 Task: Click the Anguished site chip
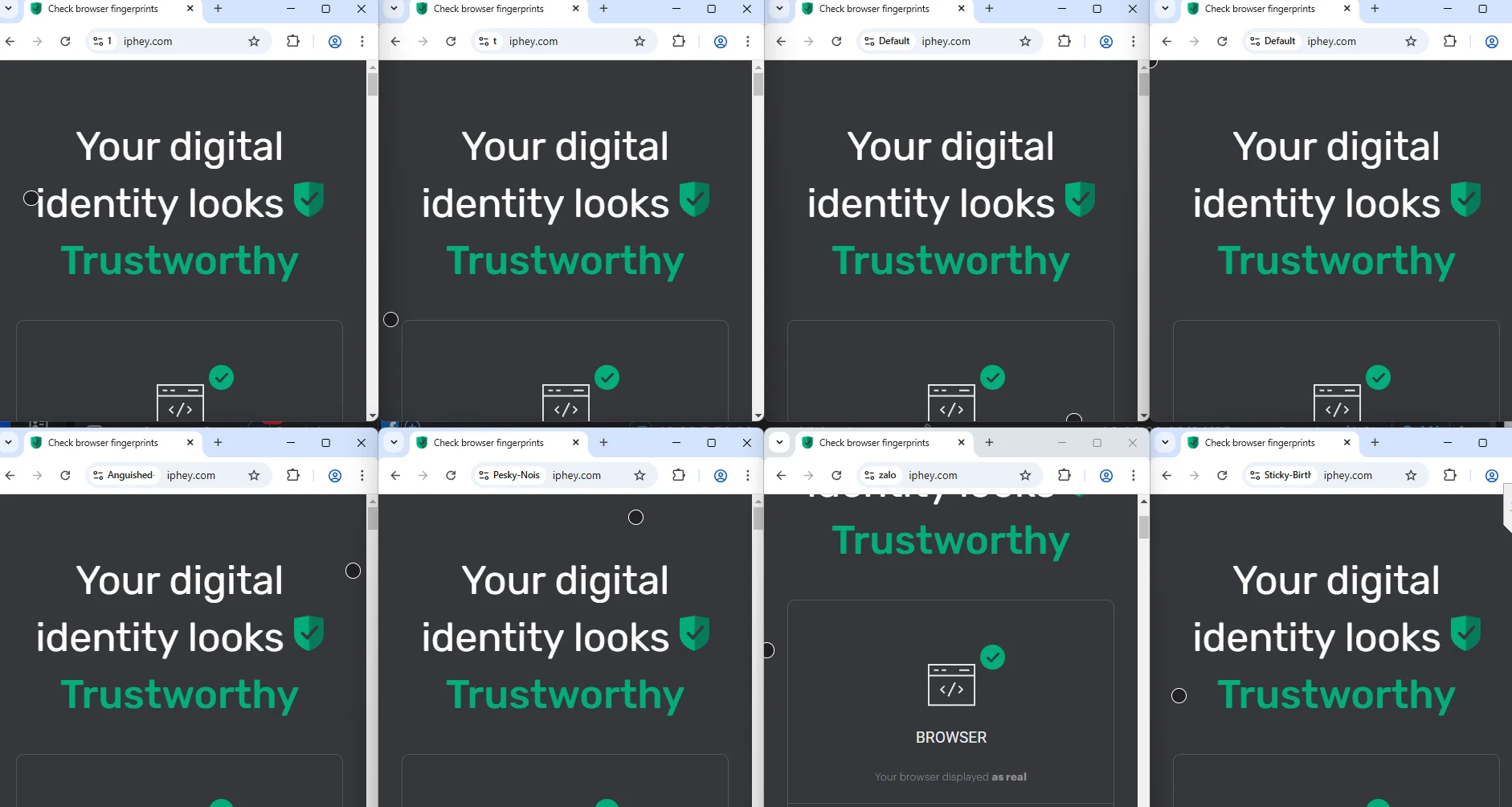click(124, 475)
